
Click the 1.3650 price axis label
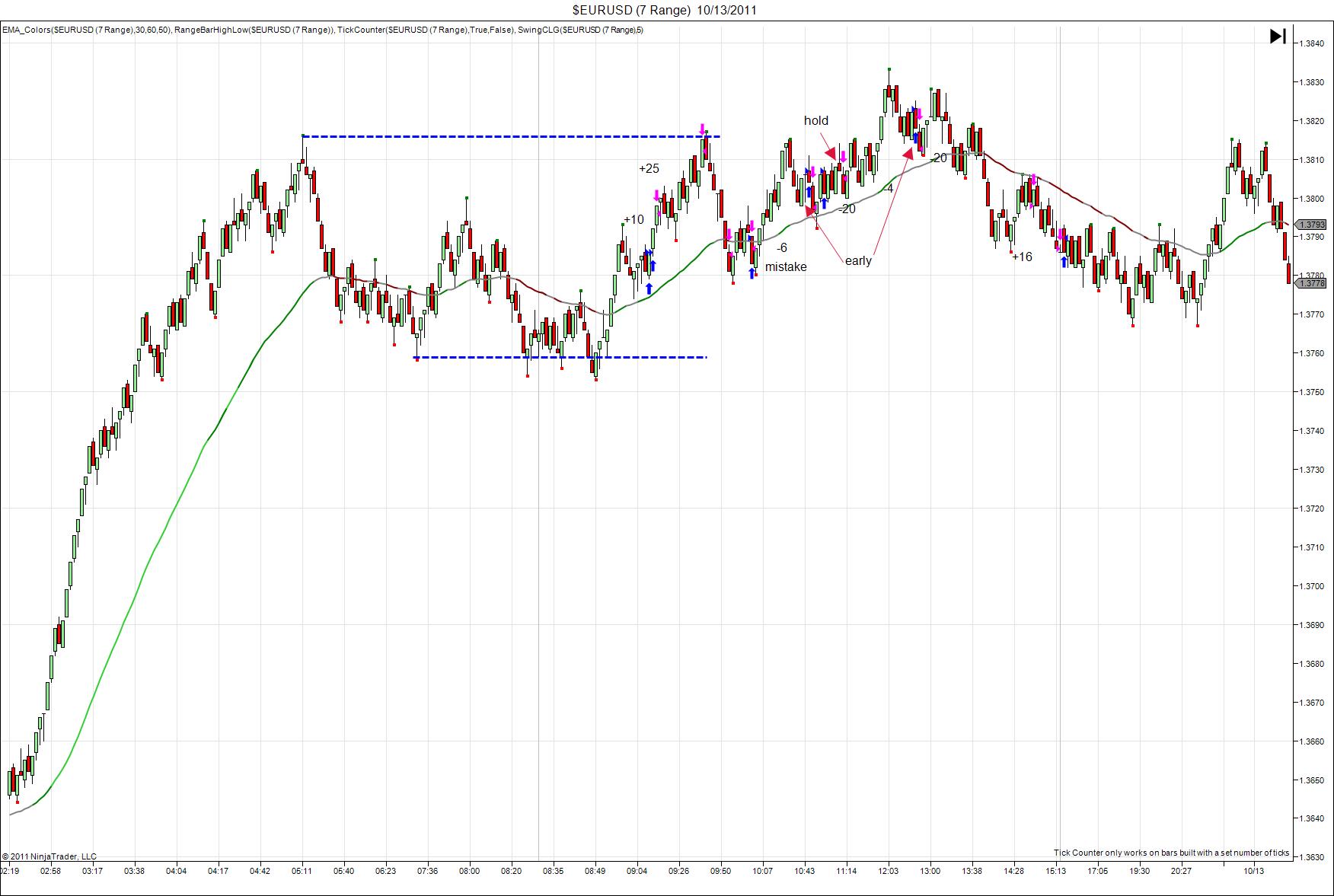[1313, 780]
